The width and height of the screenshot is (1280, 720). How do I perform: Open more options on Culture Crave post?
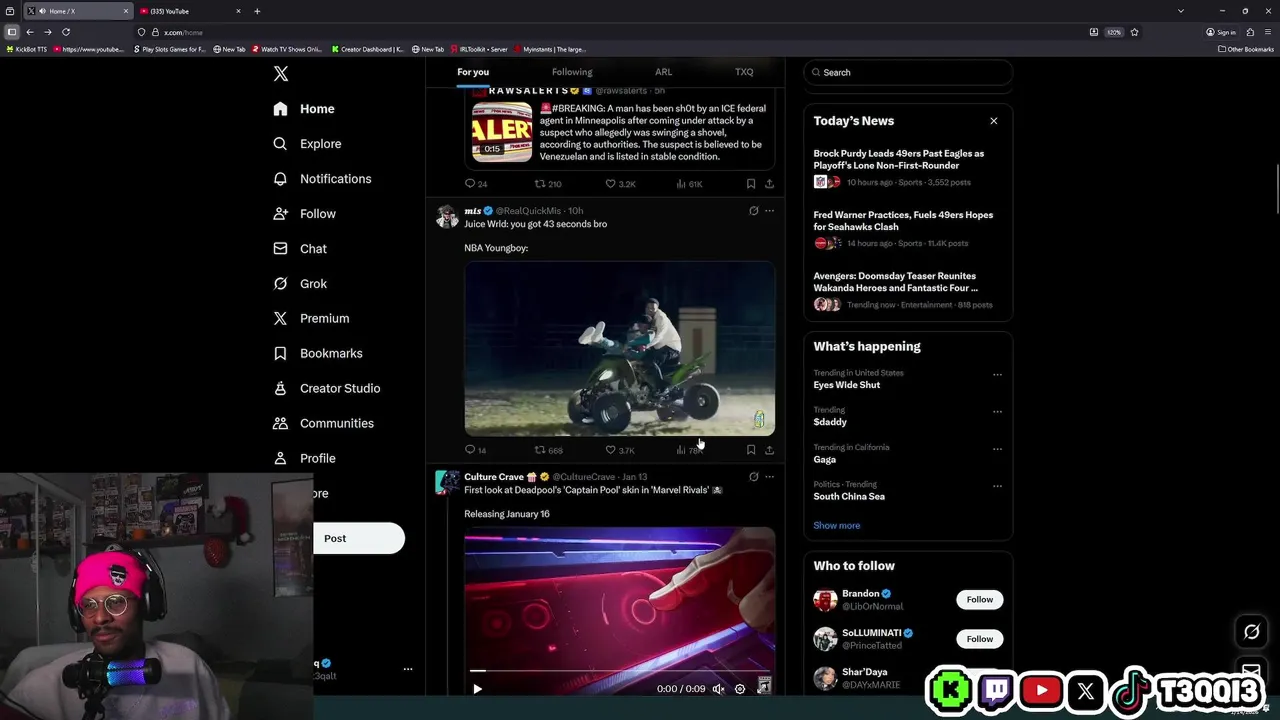click(x=769, y=477)
